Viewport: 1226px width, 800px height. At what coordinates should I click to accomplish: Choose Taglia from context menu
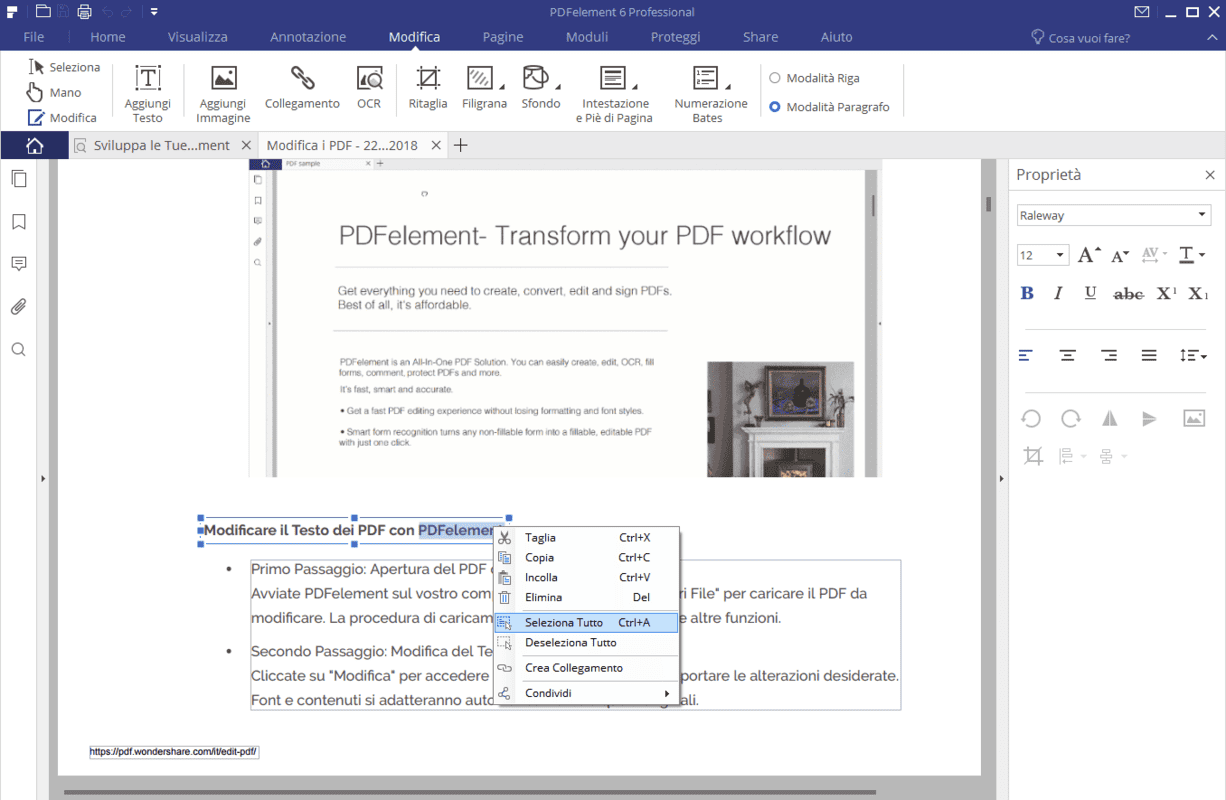tap(586, 537)
